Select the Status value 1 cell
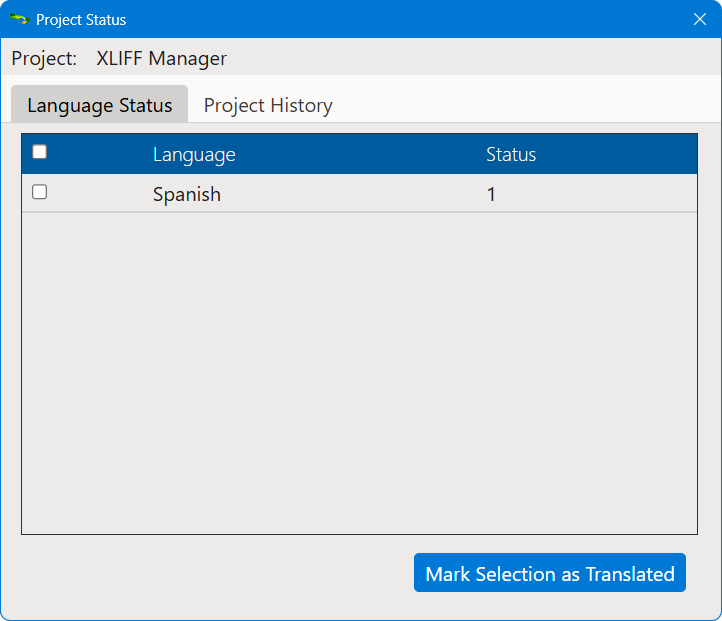Screen dimensions: 722x621 [x=491, y=194]
